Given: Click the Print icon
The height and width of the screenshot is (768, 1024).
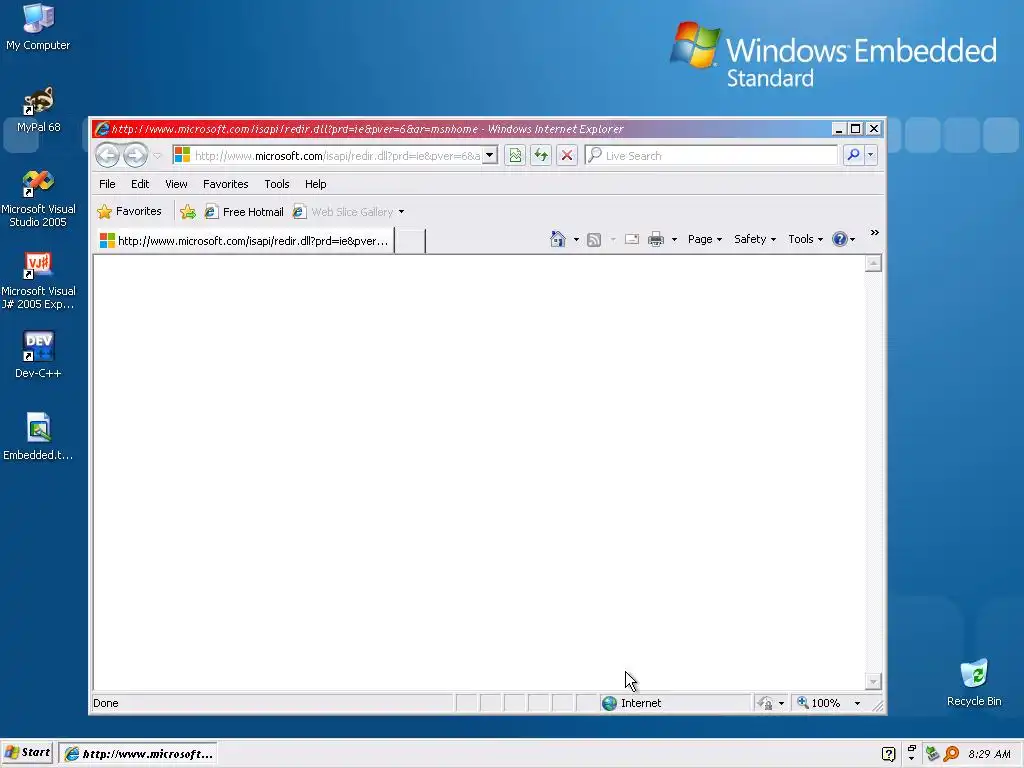Looking at the screenshot, I should pos(656,239).
